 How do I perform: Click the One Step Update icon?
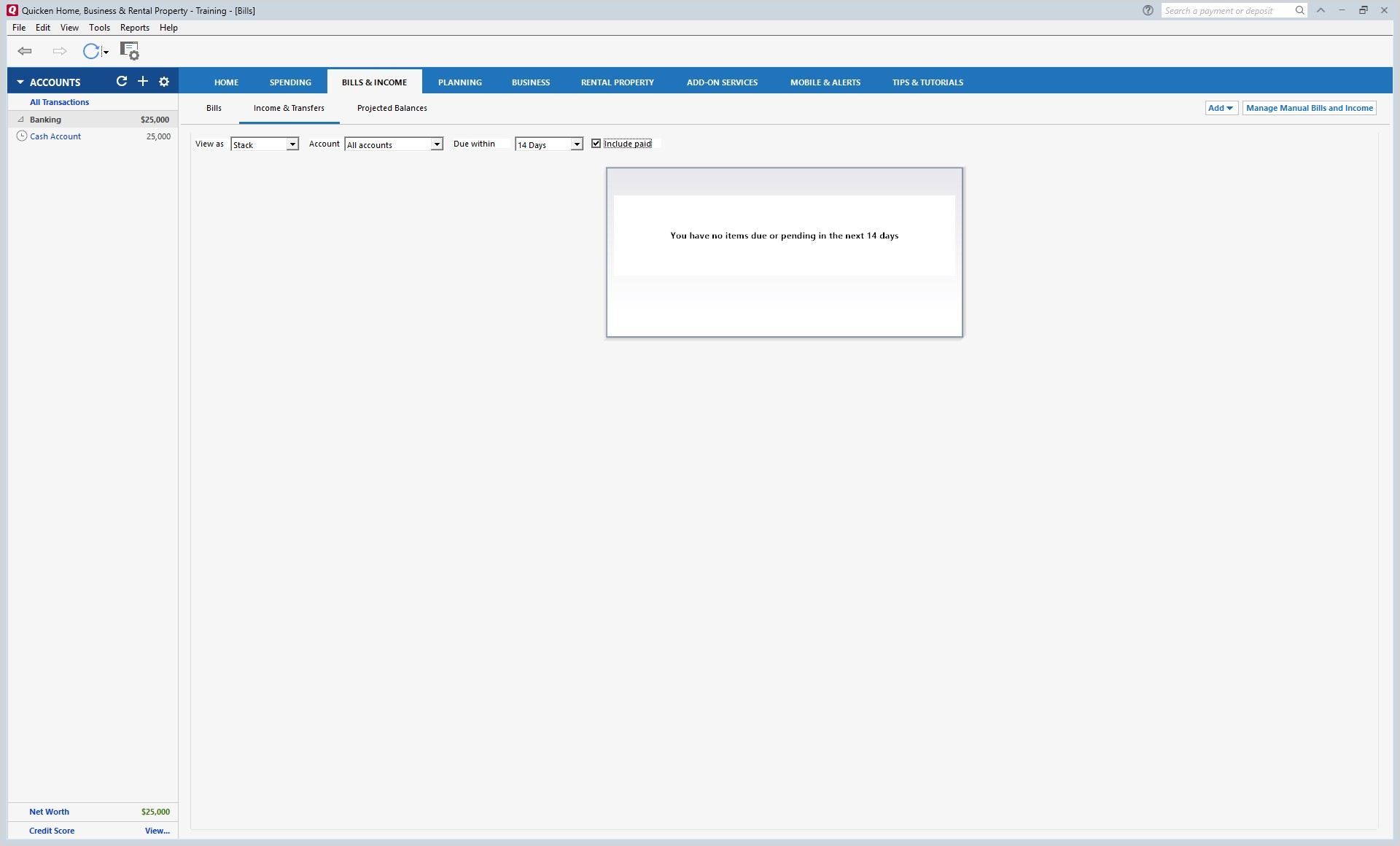(x=90, y=51)
